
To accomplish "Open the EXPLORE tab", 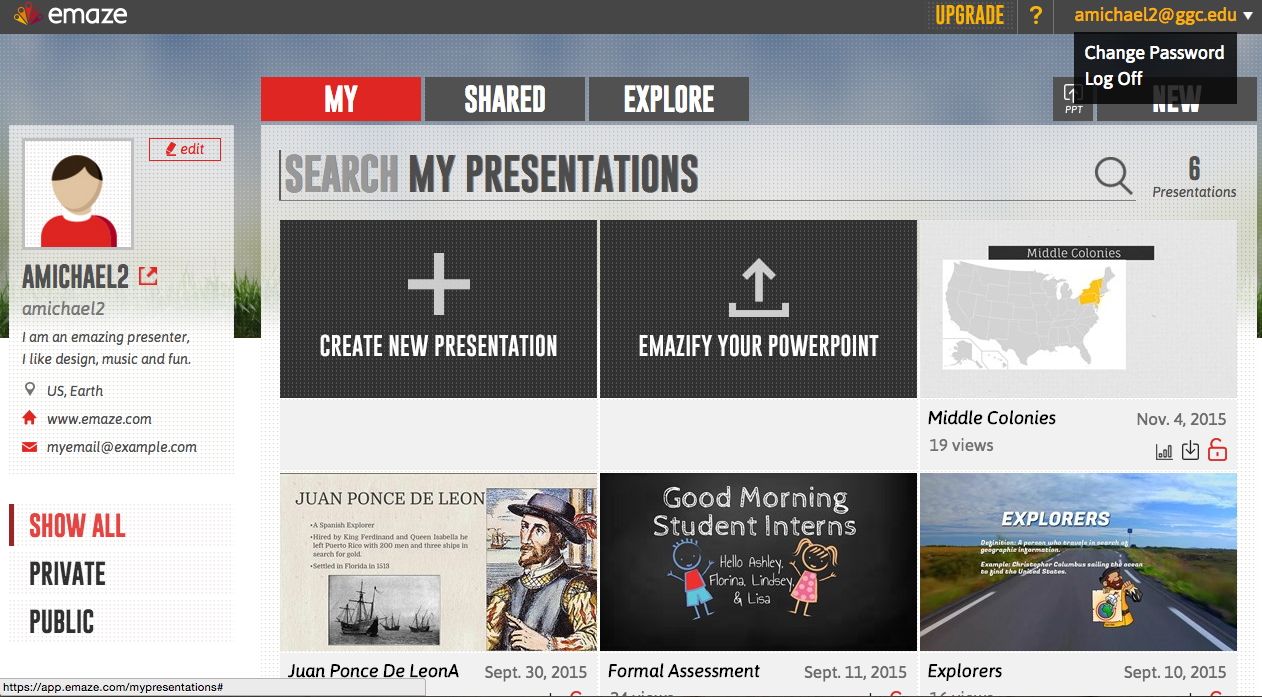I will tap(669, 99).
